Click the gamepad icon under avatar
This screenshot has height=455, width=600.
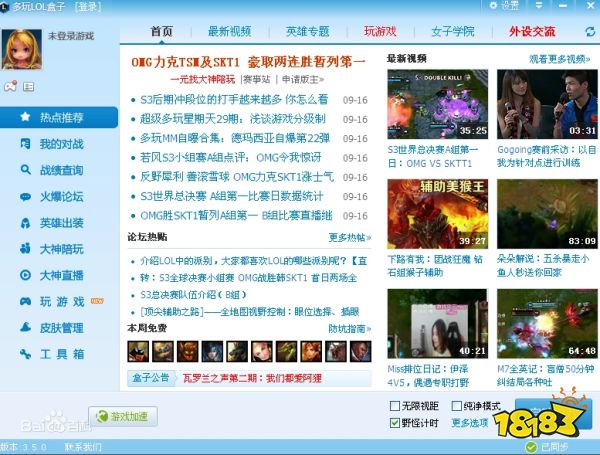click(10, 86)
